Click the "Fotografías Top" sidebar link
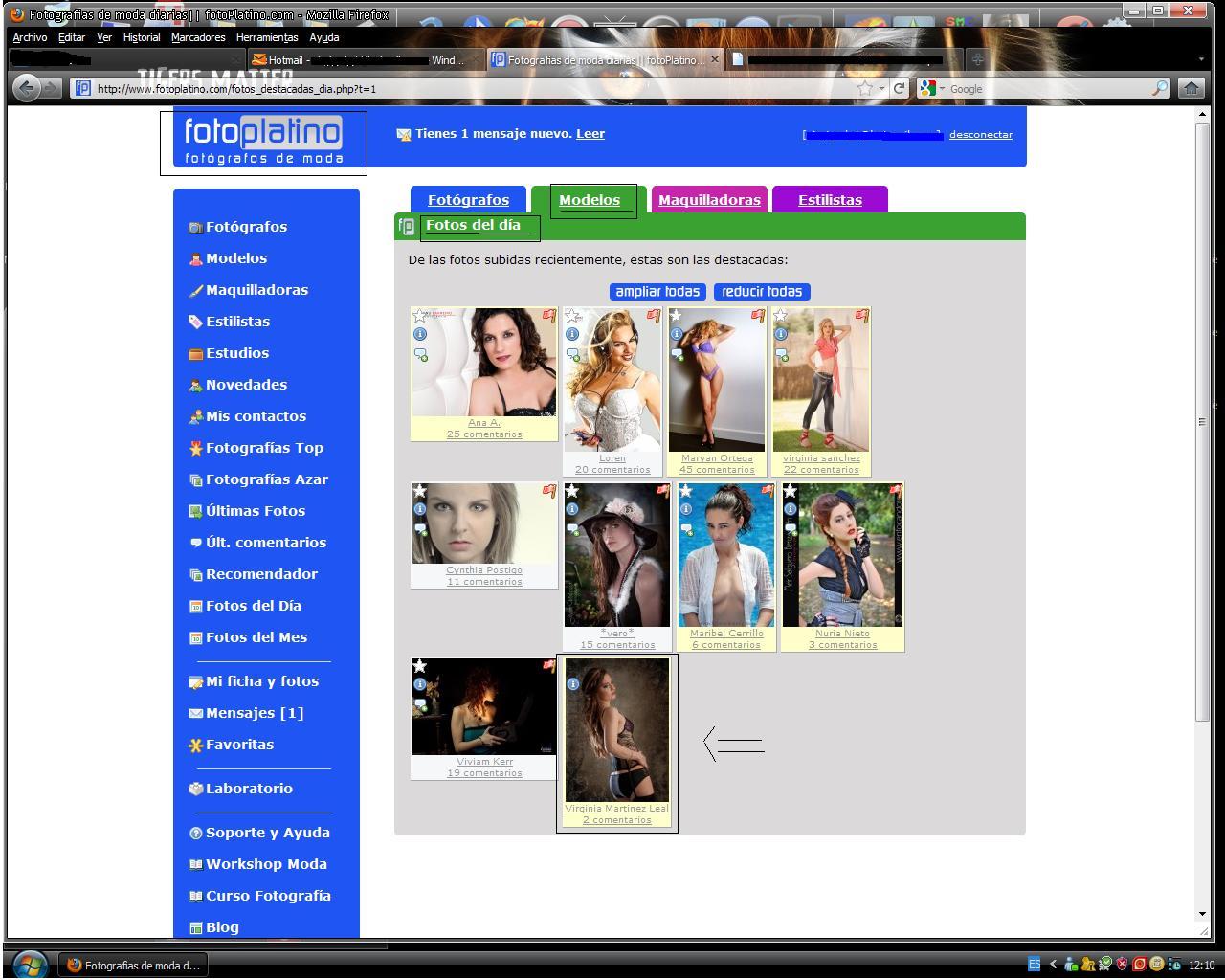This screenshot has width=1225, height=980. pyautogui.click(x=264, y=448)
